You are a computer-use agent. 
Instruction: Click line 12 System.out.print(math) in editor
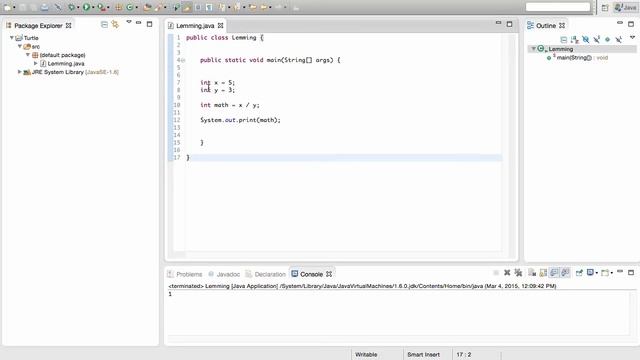(240, 120)
